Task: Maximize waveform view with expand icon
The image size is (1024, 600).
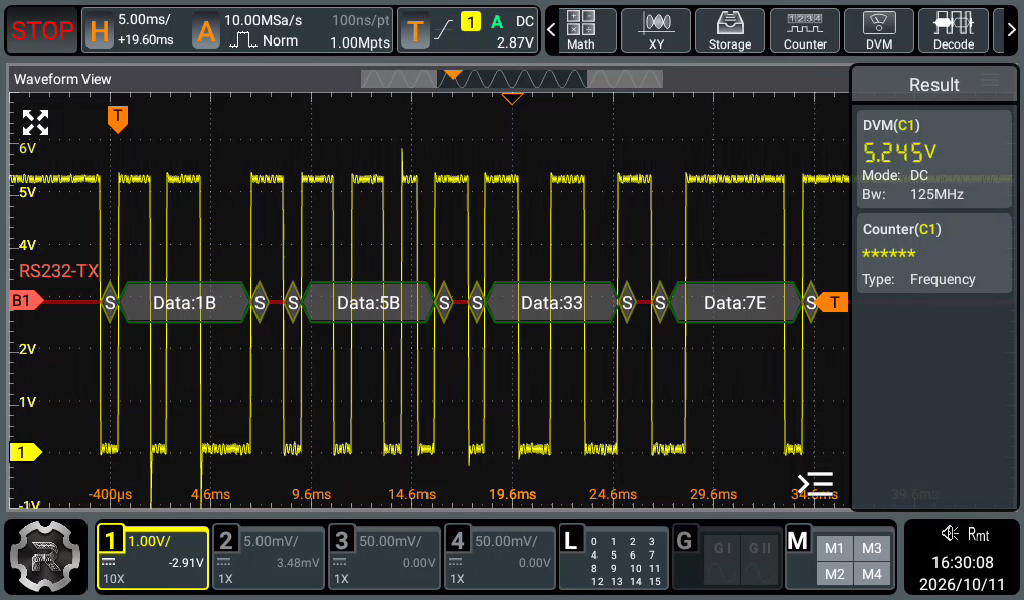Action: pos(35,122)
